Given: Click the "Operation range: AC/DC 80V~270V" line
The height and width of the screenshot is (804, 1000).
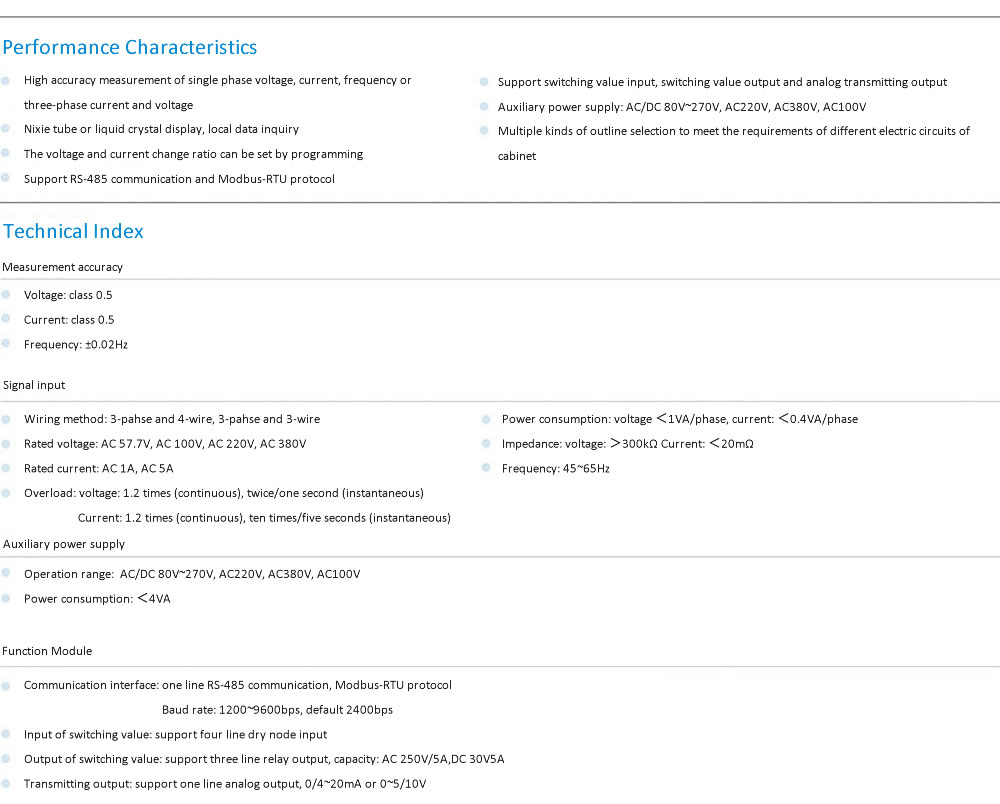Looking at the screenshot, I should [192, 574].
